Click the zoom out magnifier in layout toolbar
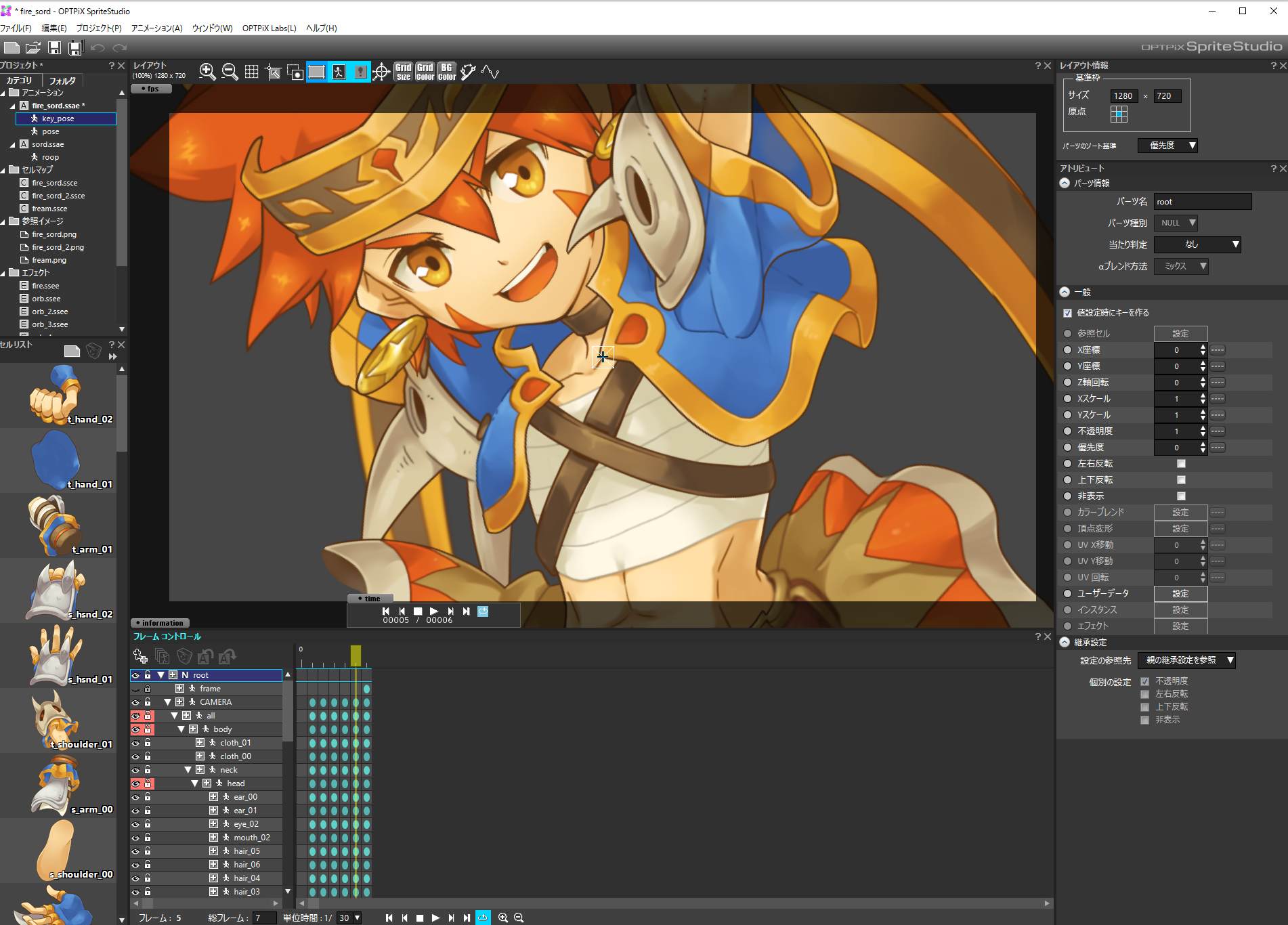The image size is (1288, 925). pos(230,72)
